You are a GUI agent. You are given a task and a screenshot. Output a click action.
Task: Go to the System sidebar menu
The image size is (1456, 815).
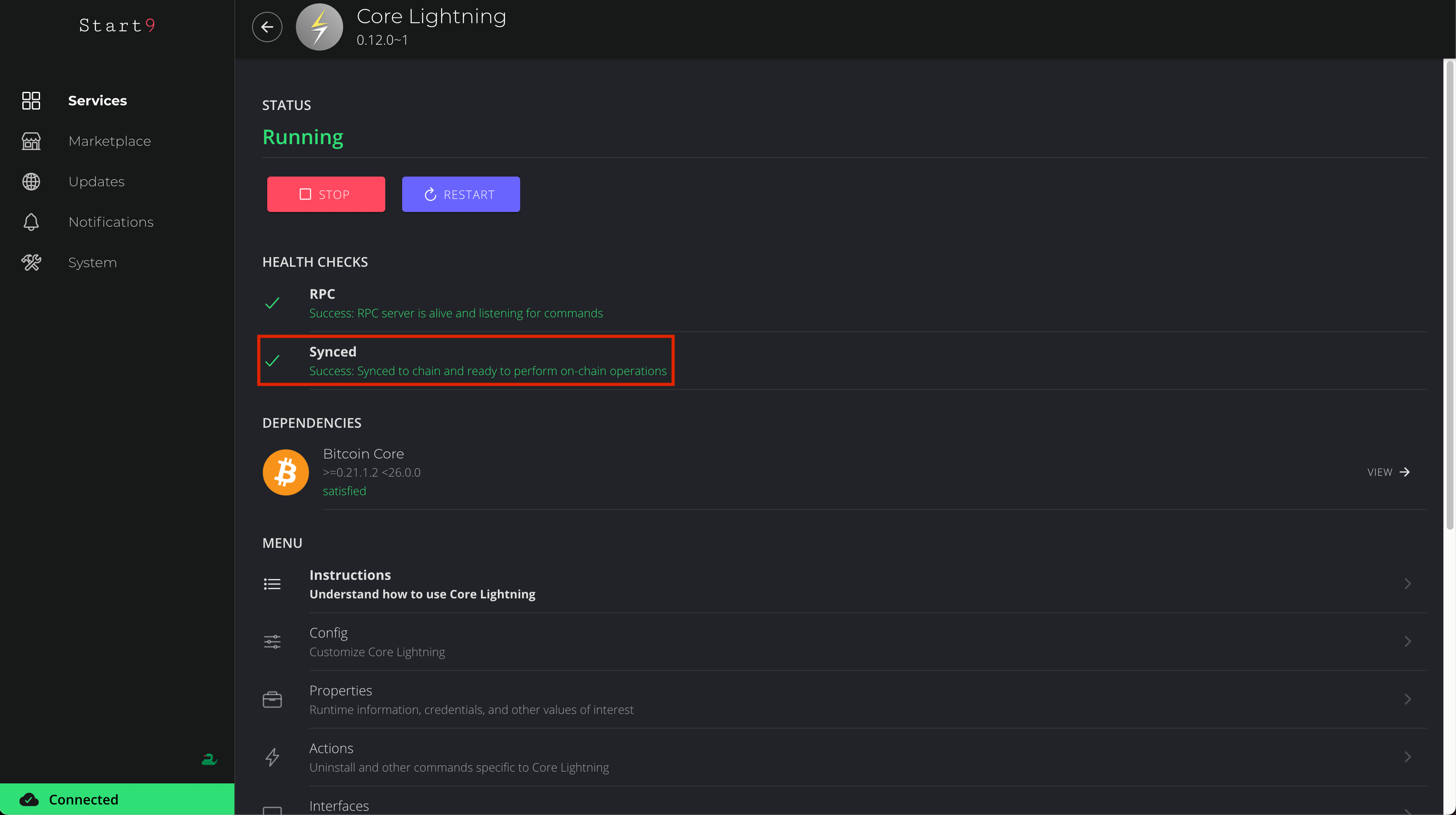pyautogui.click(x=93, y=263)
